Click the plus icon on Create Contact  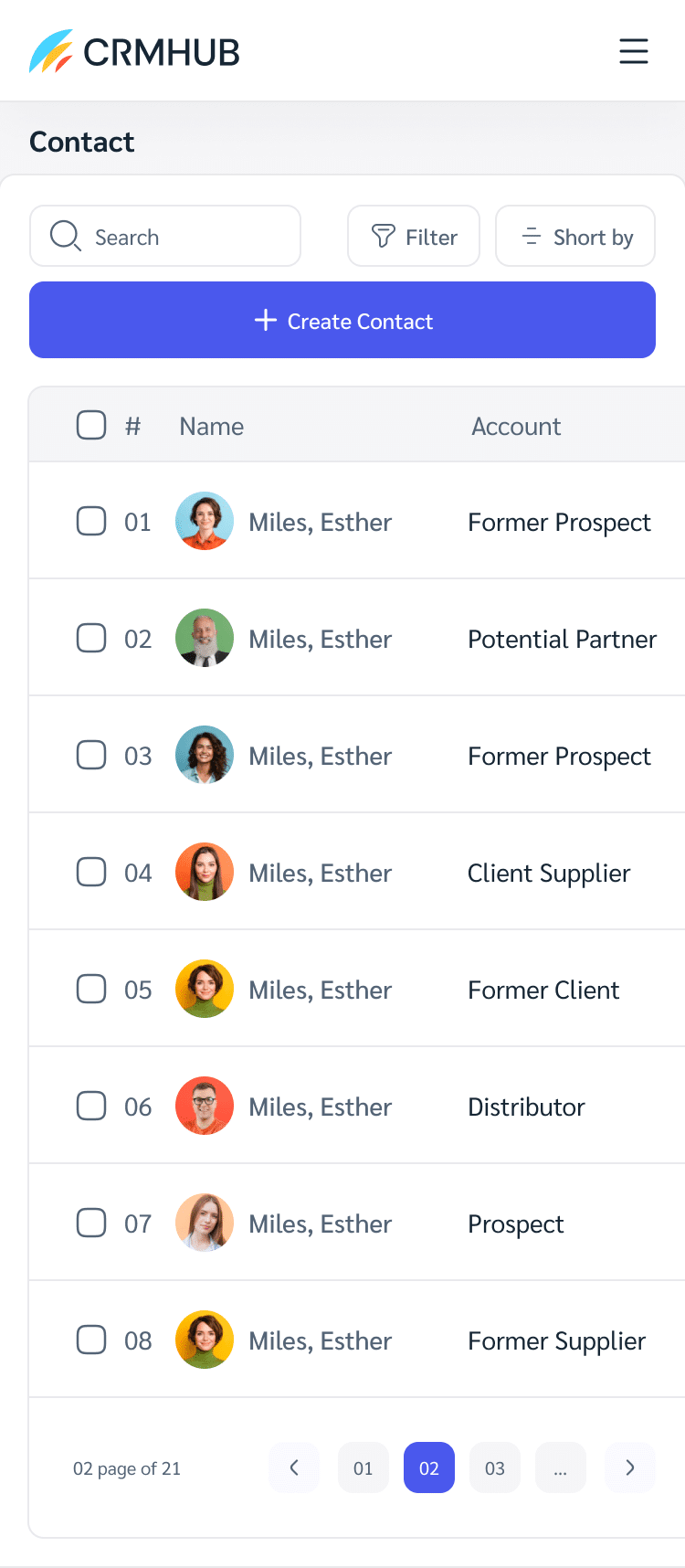point(265,320)
